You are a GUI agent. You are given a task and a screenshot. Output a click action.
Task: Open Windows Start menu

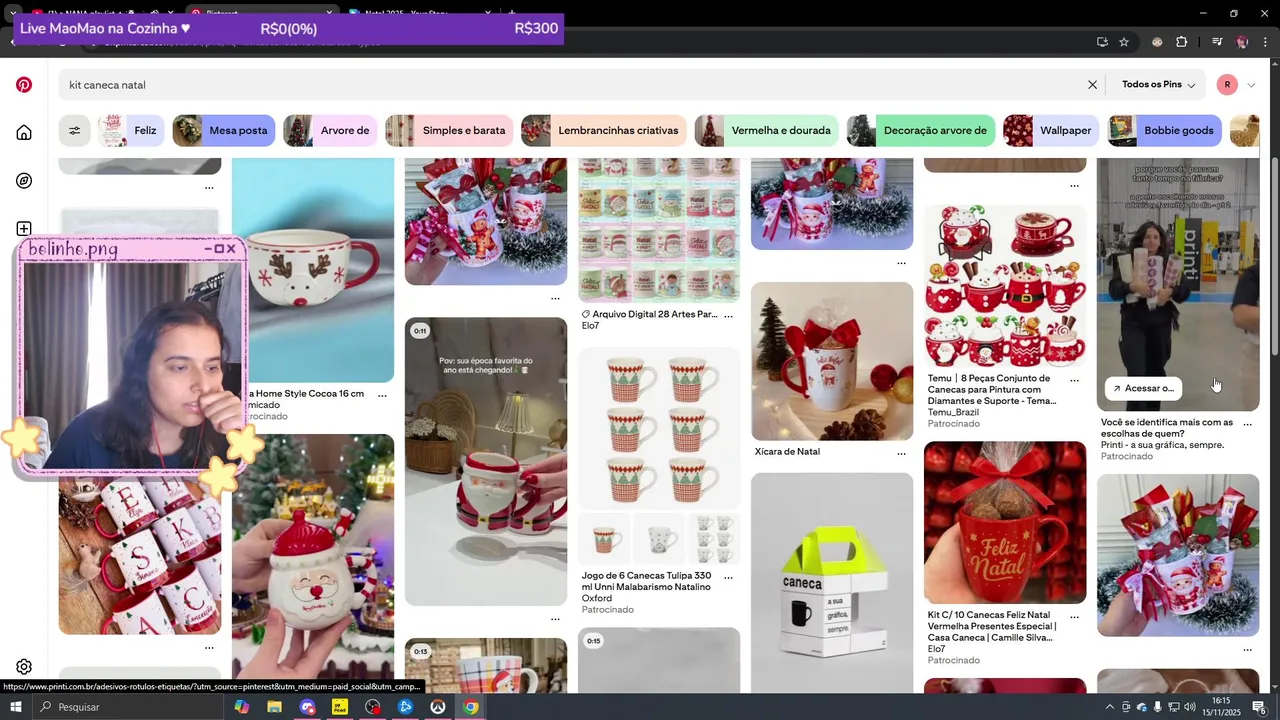(x=16, y=707)
